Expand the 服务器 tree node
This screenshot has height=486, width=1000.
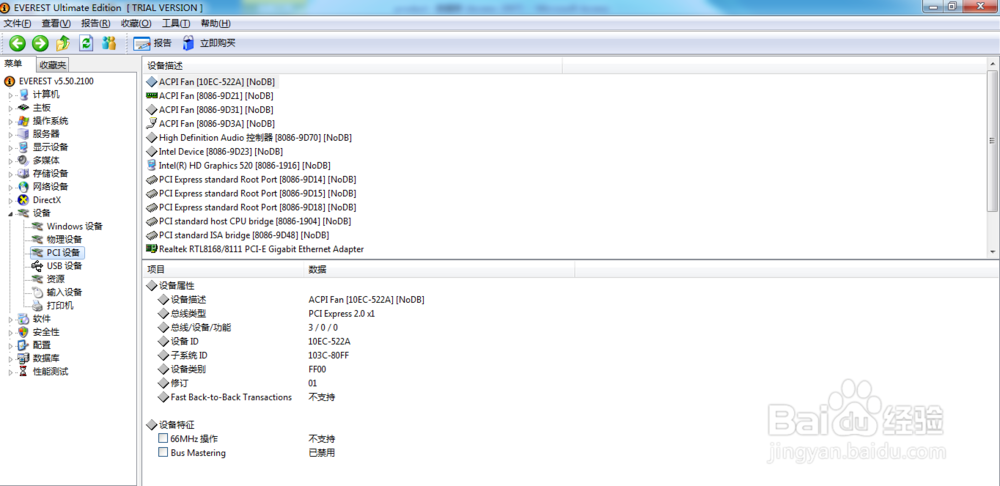tap(10, 134)
